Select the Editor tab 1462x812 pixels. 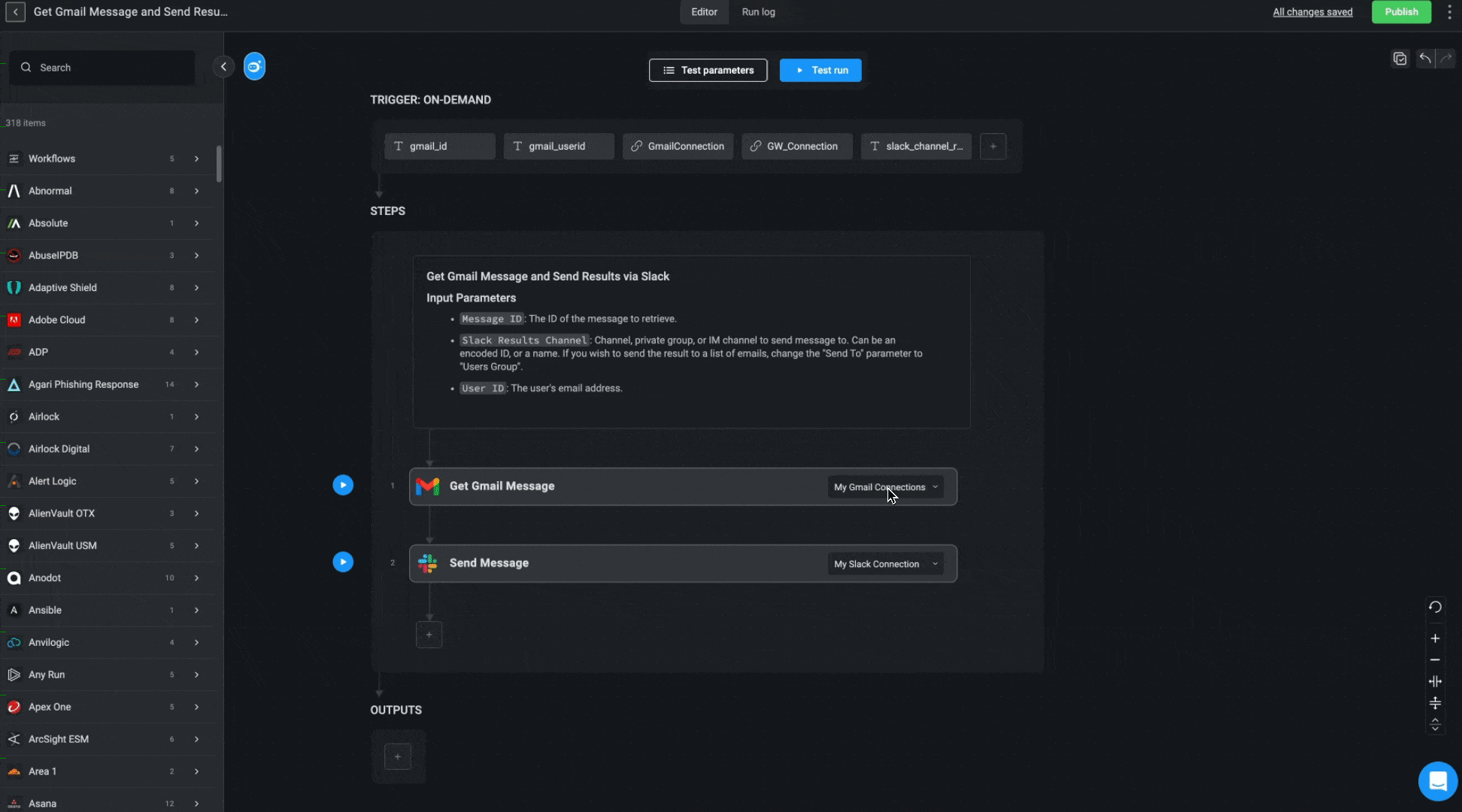pyautogui.click(x=704, y=12)
